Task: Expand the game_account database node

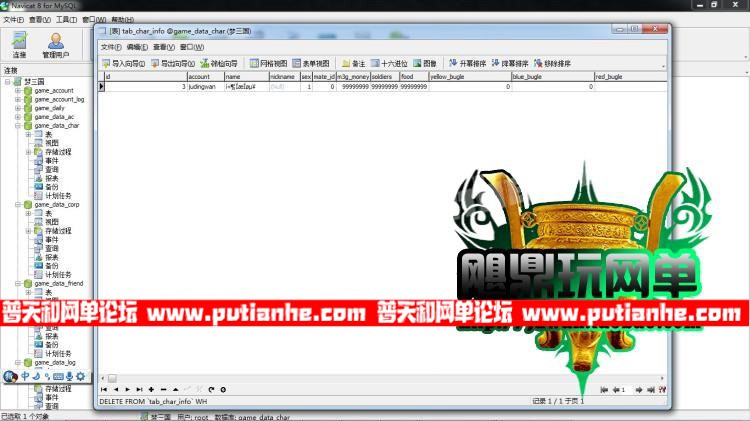Action: (x=18, y=90)
